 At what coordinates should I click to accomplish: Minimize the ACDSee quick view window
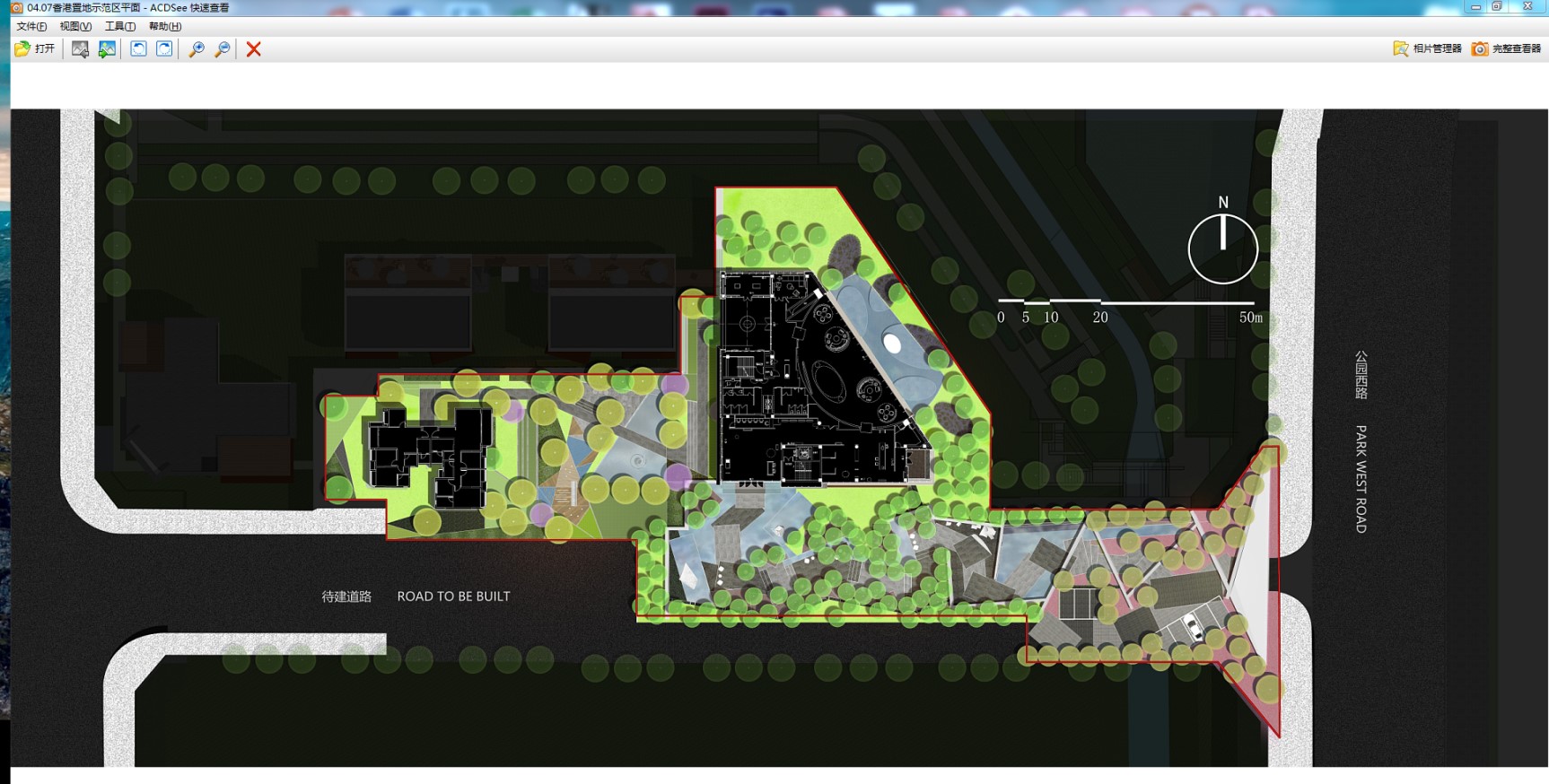point(1475,6)
